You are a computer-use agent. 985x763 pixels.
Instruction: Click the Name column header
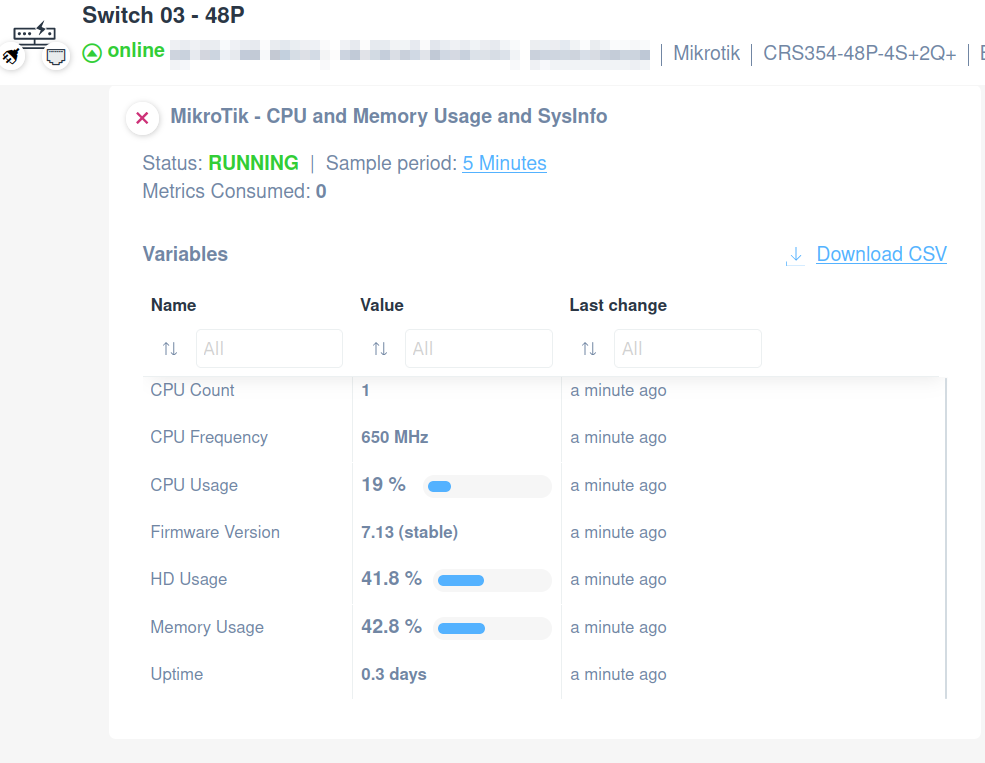pos(173,305)
